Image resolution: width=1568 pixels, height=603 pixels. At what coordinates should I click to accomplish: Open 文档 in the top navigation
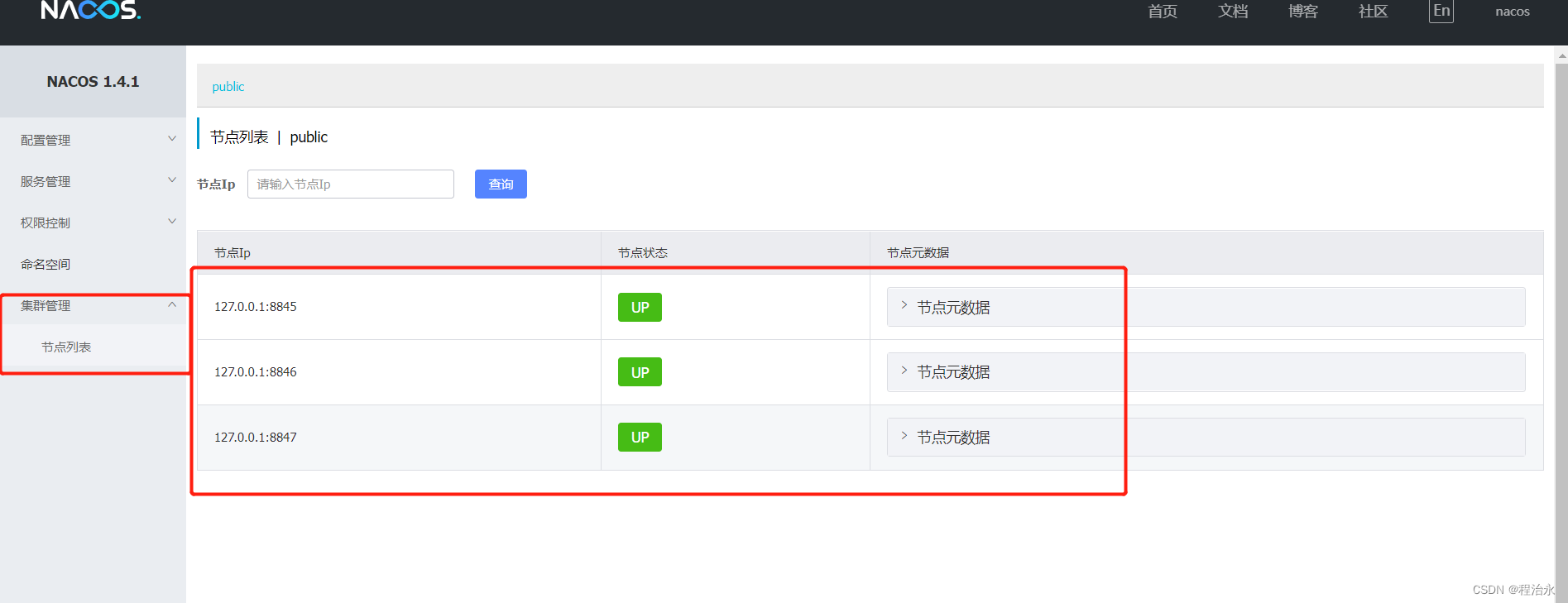1233,11
